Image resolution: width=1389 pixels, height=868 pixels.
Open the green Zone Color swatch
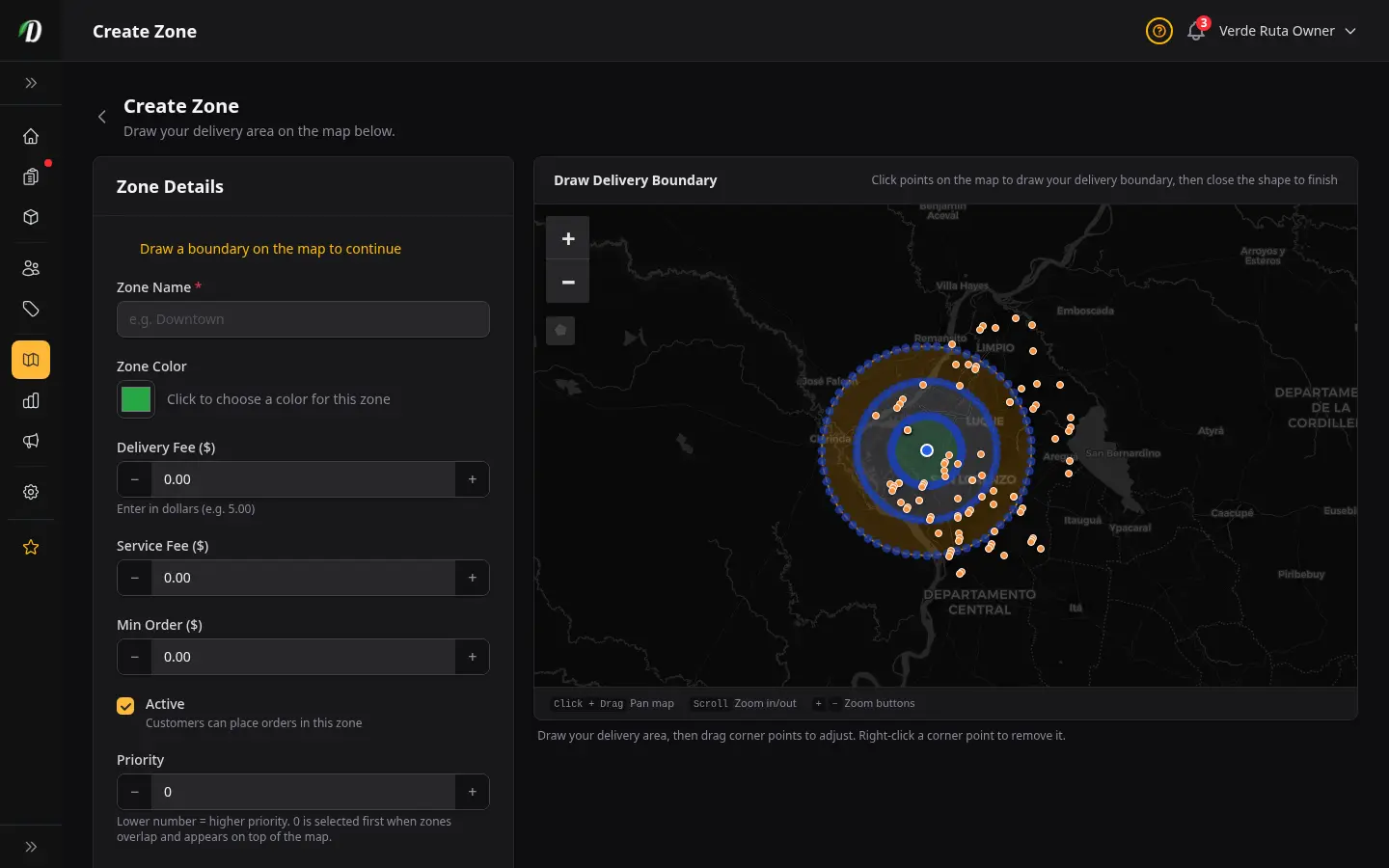(x=136, y=399)
